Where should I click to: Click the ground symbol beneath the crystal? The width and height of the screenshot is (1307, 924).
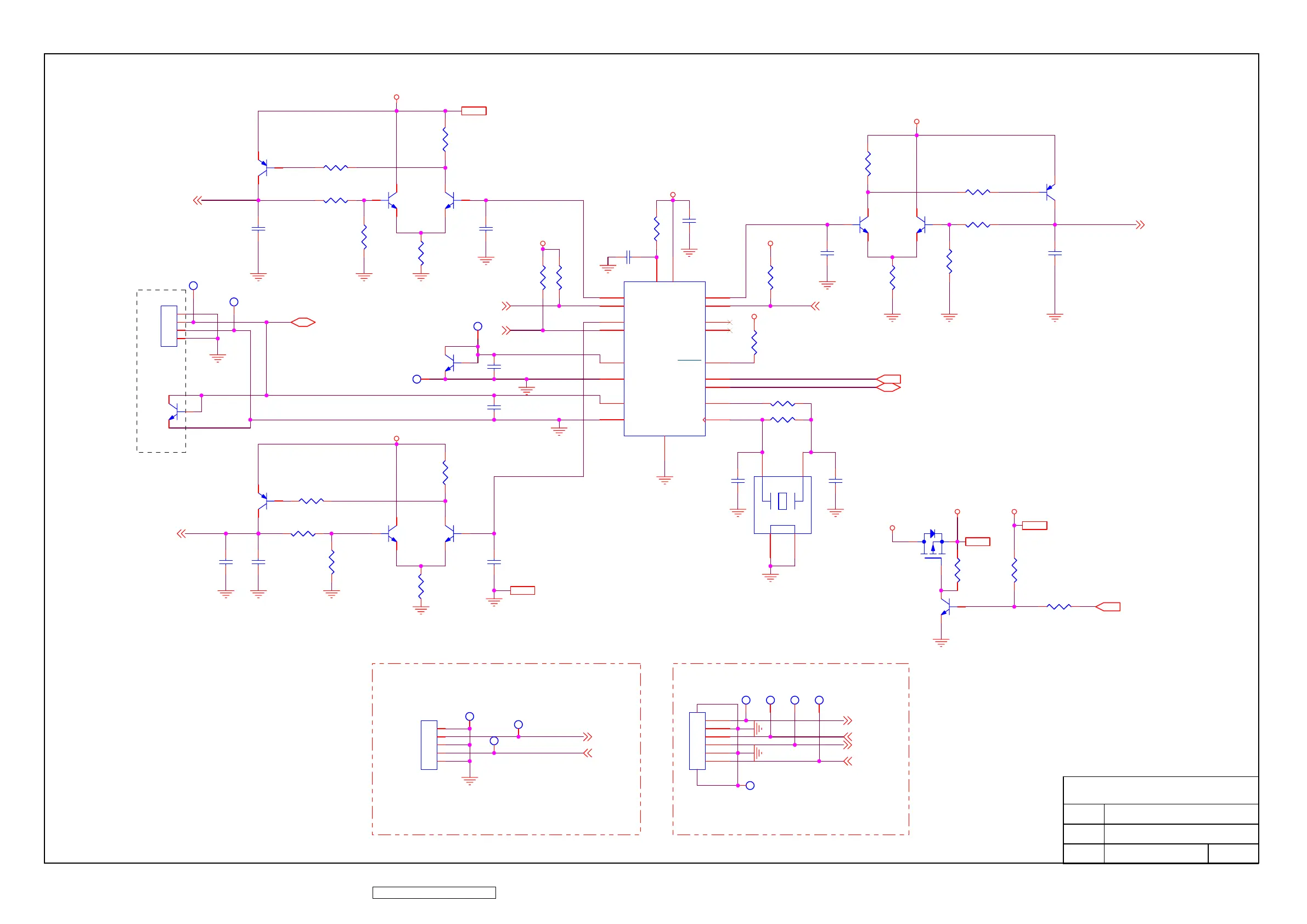pos(770,577)
